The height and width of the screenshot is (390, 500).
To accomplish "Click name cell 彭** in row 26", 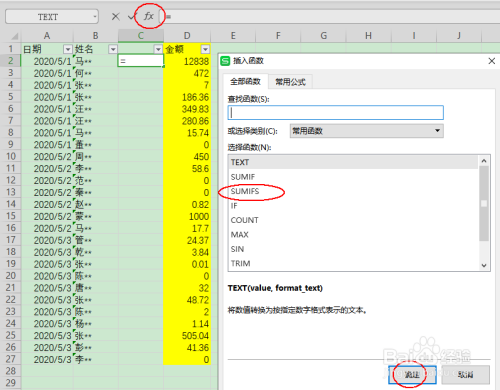I will point(96,348).
